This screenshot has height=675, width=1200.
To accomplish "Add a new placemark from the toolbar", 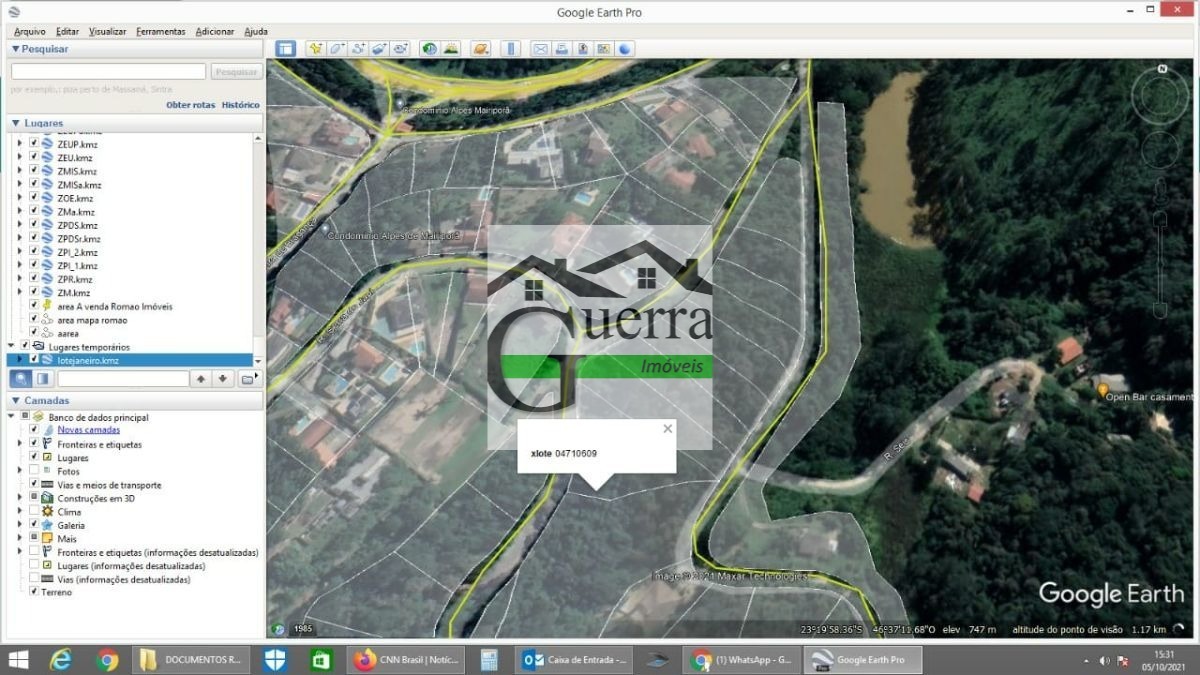I will click(x=315, y=48).
